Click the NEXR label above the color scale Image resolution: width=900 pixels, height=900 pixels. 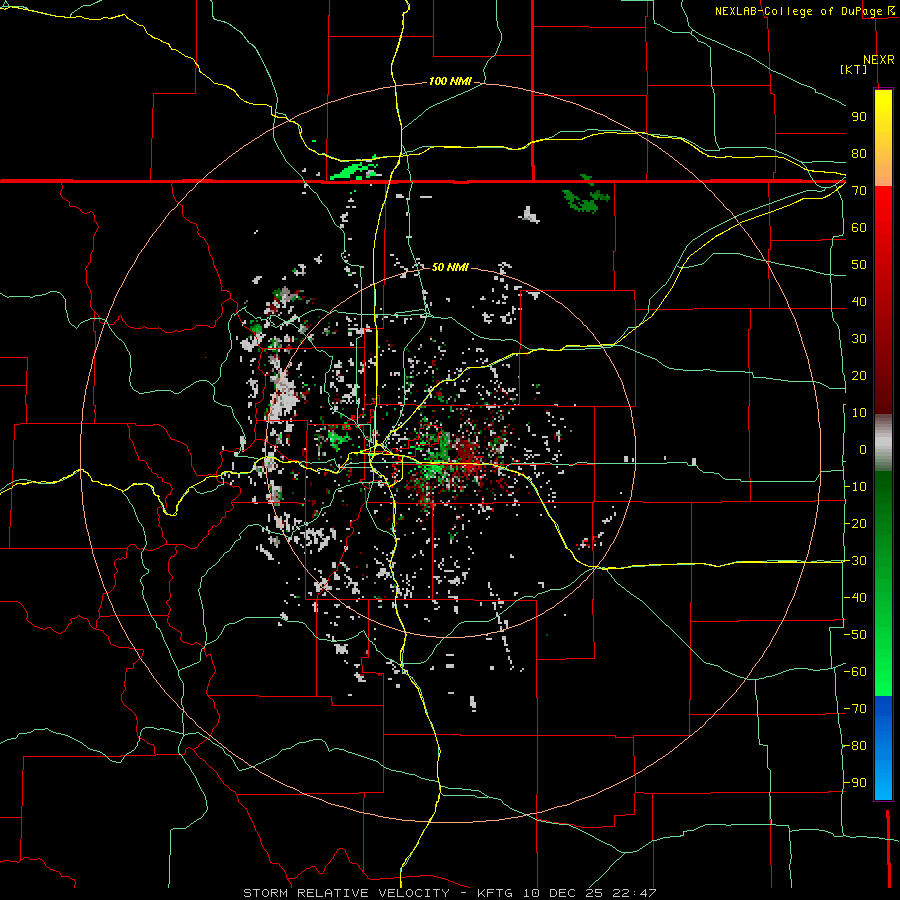(879, 60)
